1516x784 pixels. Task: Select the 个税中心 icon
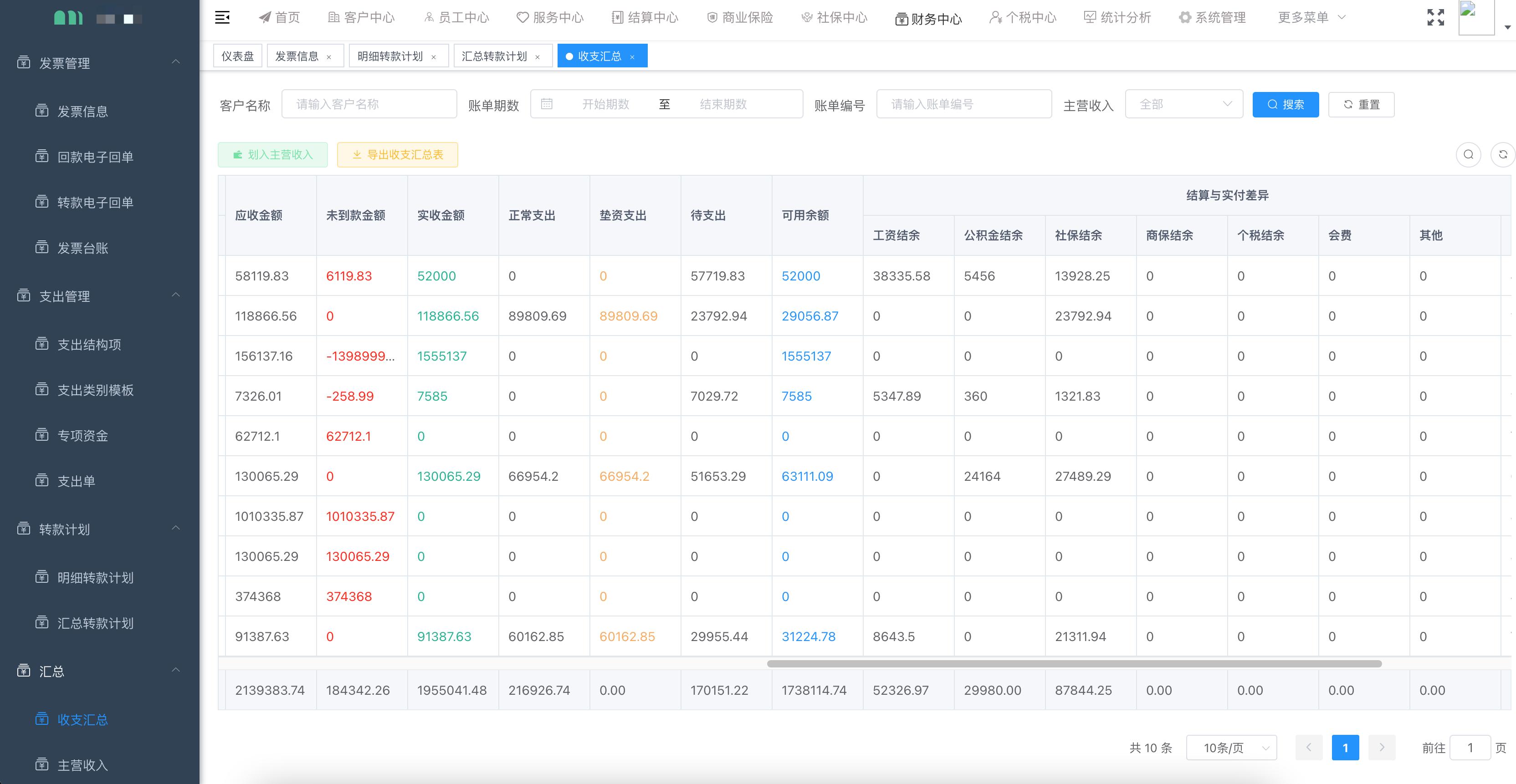pos(995,17)
